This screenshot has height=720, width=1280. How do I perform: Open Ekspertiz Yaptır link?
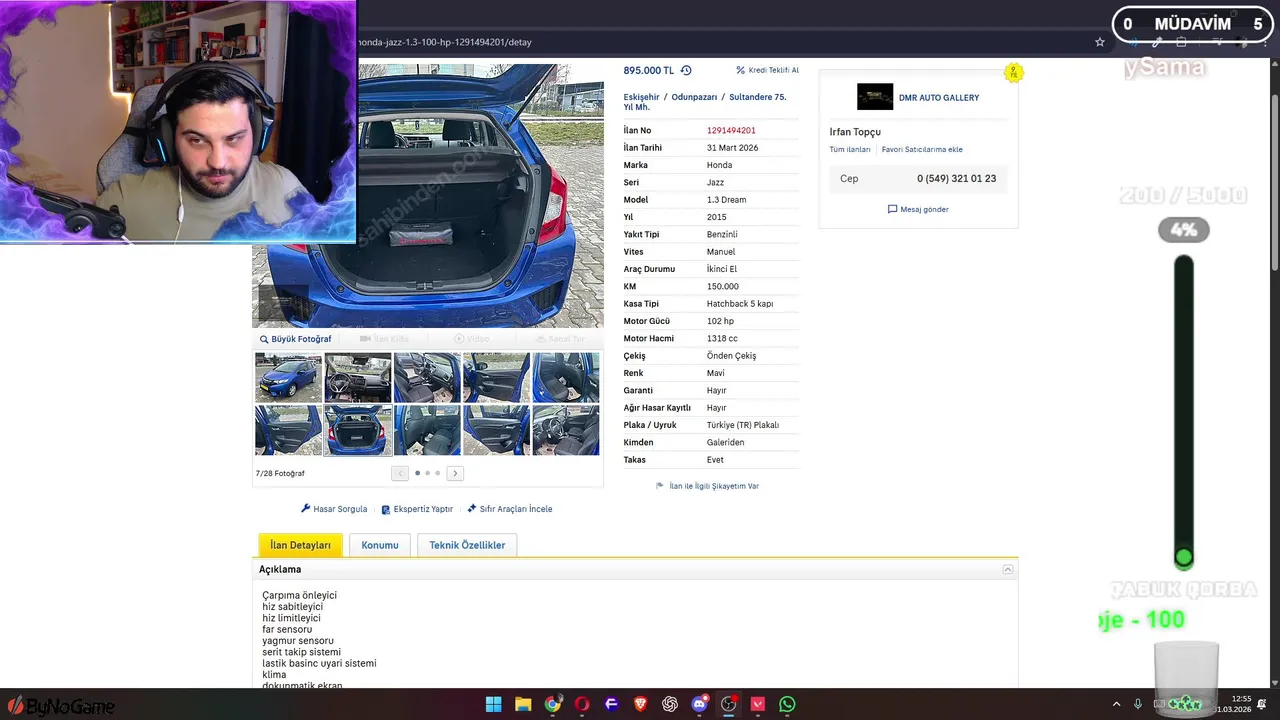pos(417,509)
